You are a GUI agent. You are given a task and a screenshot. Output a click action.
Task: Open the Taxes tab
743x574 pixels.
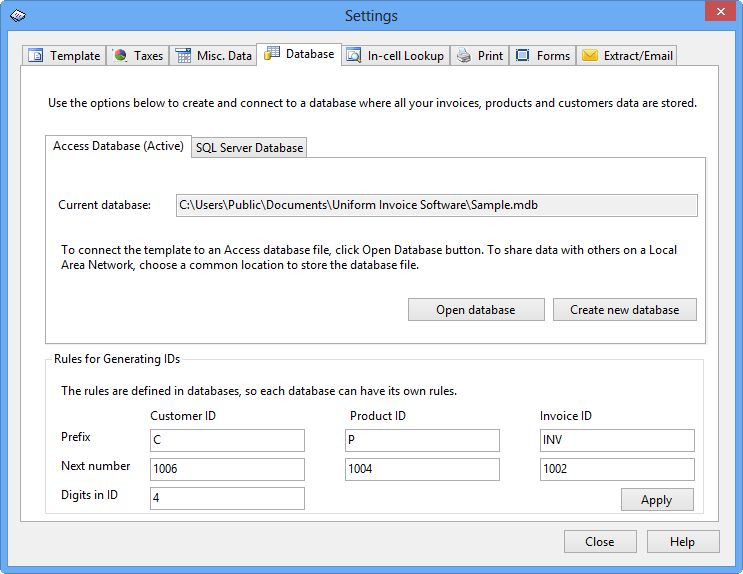(138, 55)
